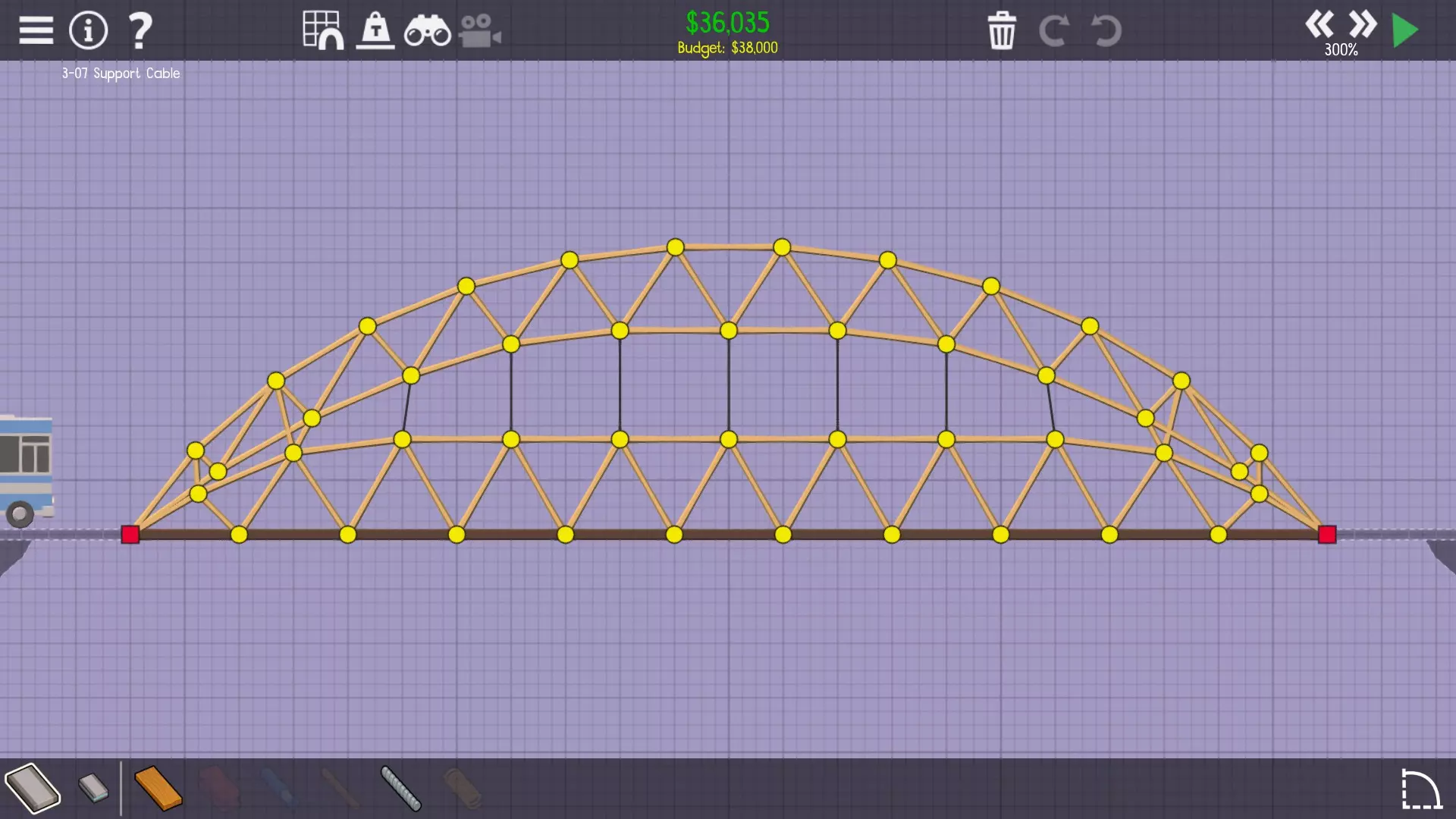Image resolution: width=1456 pixels, height=819 pixels.
Task: Select the wood material
Action: coord(158,789)
